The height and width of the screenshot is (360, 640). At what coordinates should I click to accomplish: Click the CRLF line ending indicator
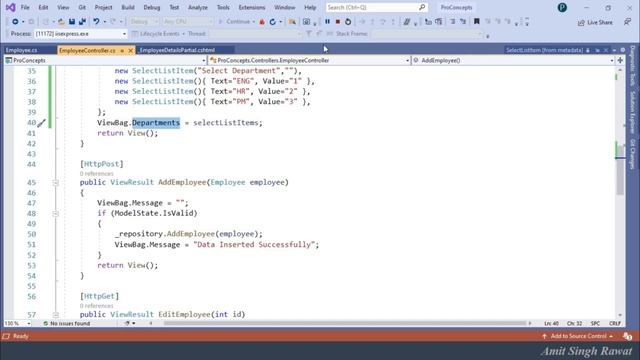tap(615, 323)
